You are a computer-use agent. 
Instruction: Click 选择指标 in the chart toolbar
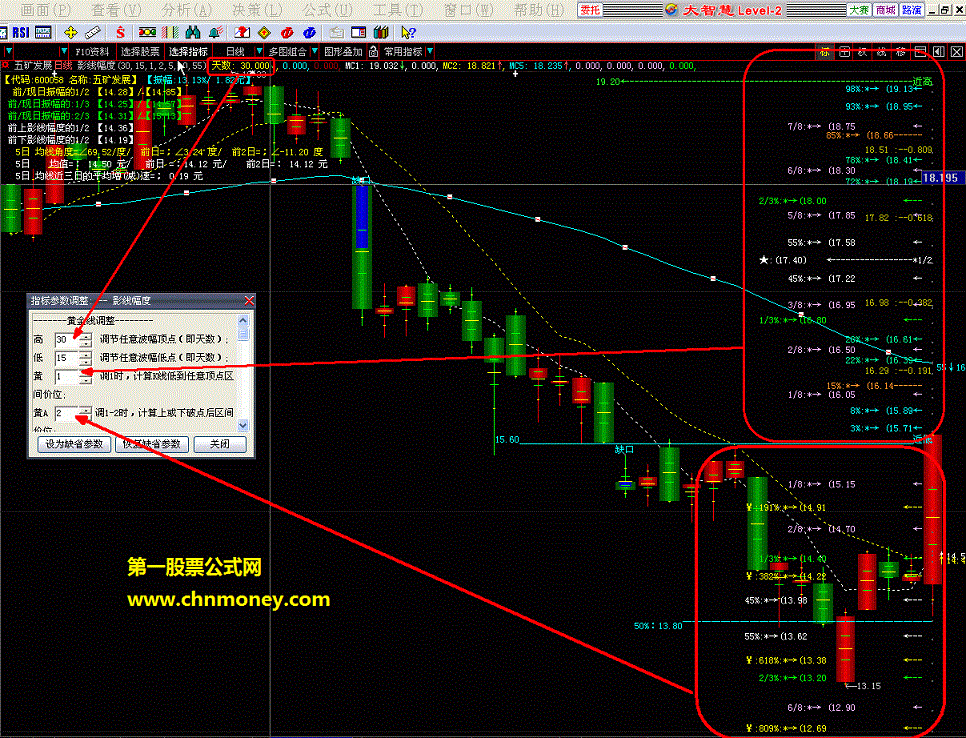(x=189, y=52)
